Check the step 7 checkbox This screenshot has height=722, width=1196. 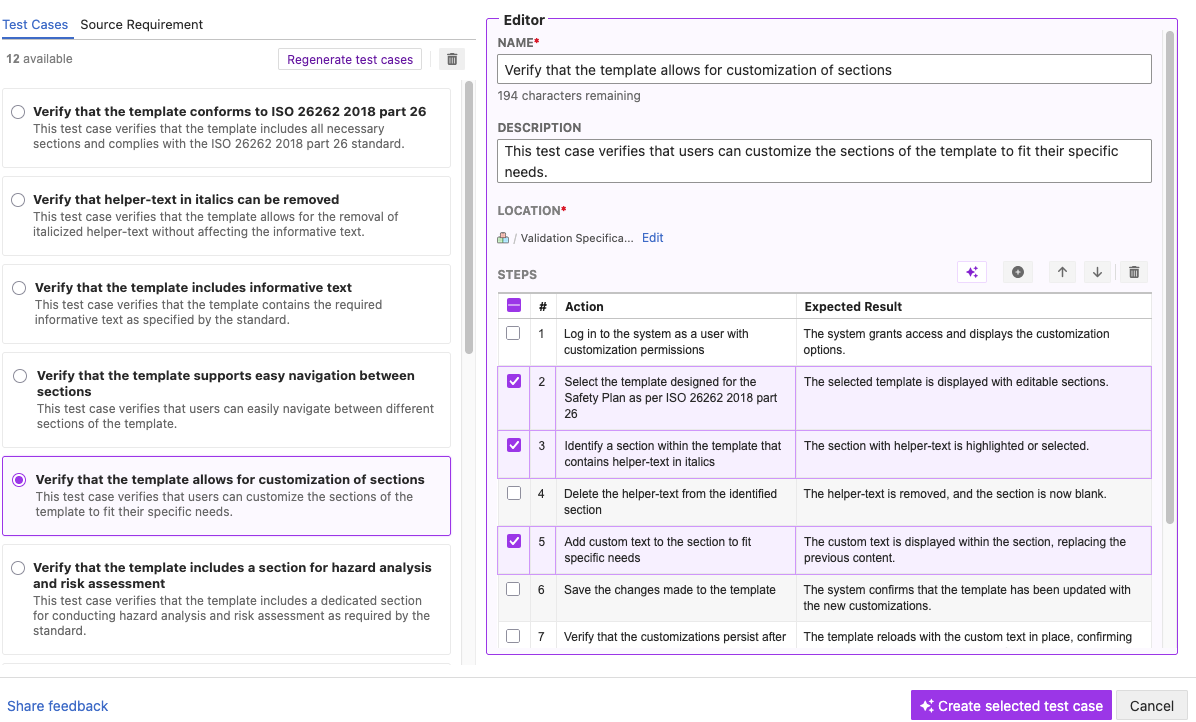click(513, 636)
